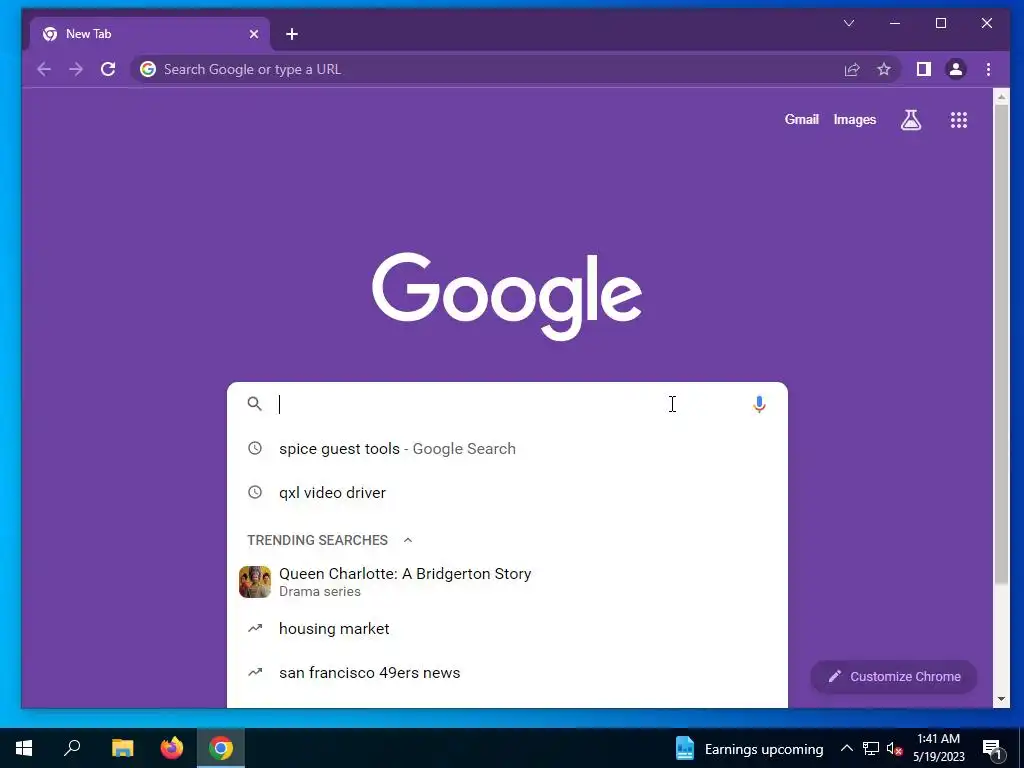This screenshot has height=768, width=1024.
Task: Close the New Tab tab
Action: click(254, 34)
